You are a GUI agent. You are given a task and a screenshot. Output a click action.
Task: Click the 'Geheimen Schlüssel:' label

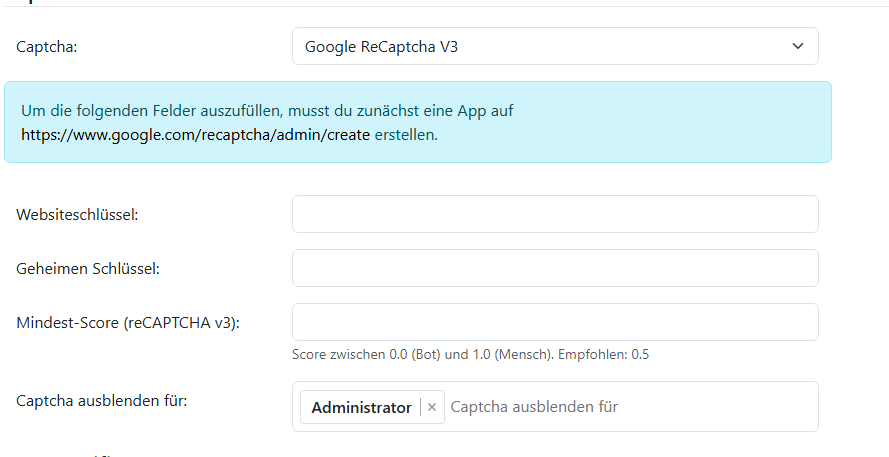coord(88,268)
